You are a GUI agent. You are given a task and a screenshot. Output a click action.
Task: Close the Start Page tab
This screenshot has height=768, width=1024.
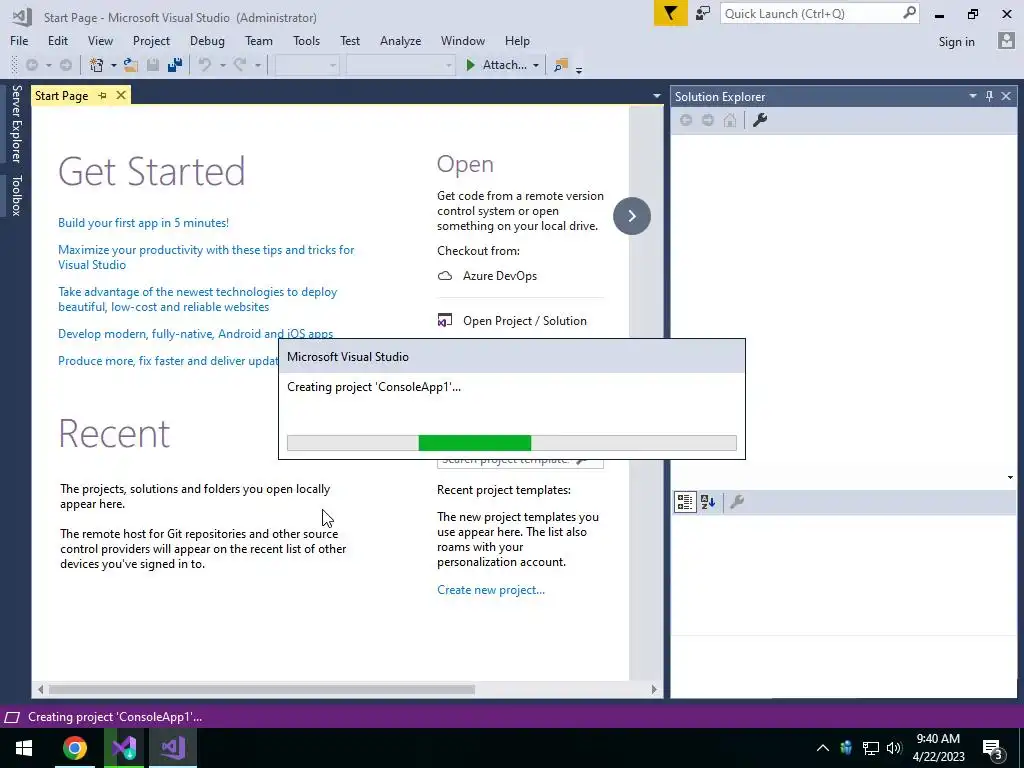pyautogui.click(x=121, y=95)
